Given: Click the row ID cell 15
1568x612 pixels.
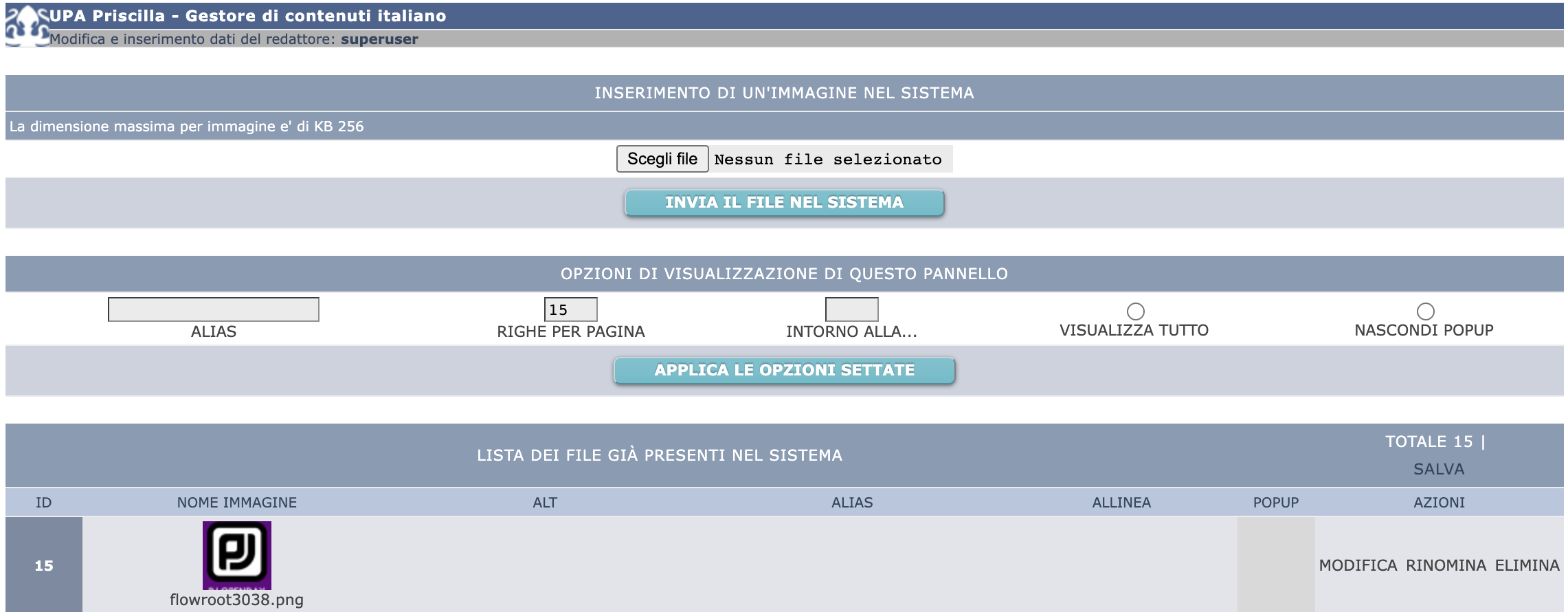Looking at the screenshot, I should 44,565.
